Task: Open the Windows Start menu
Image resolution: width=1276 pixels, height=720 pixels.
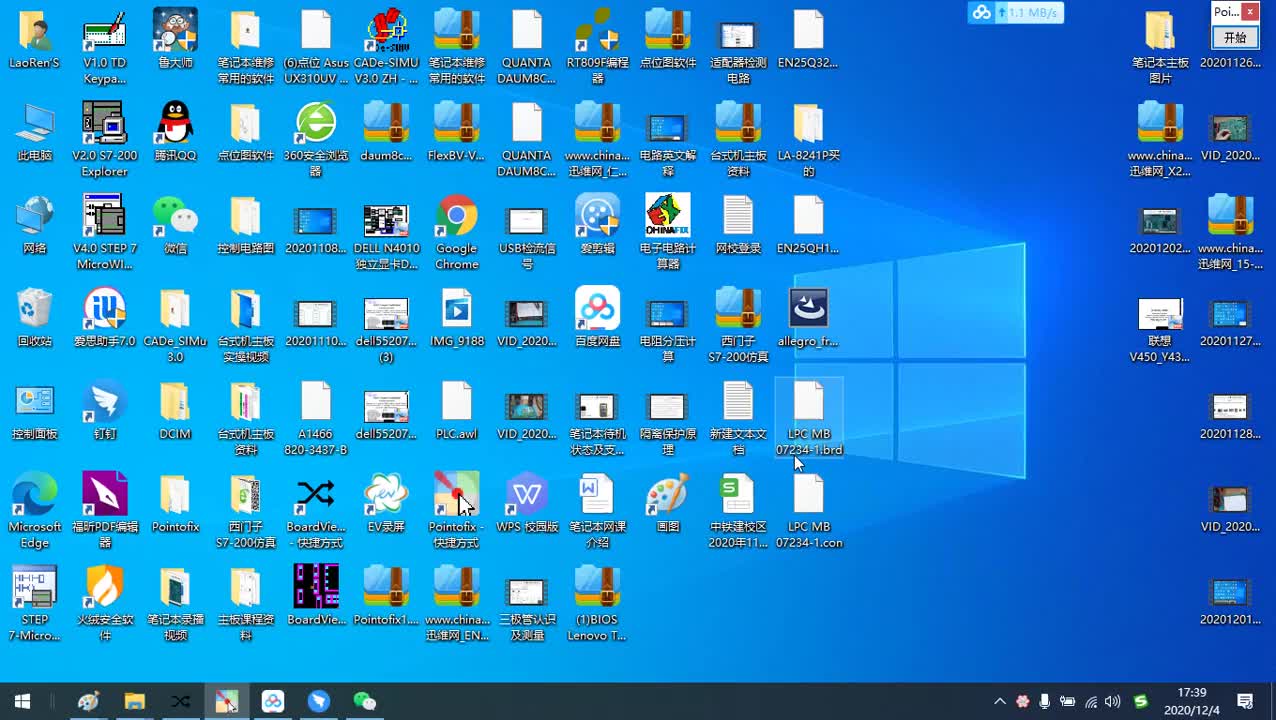Action: pos(22,701)
